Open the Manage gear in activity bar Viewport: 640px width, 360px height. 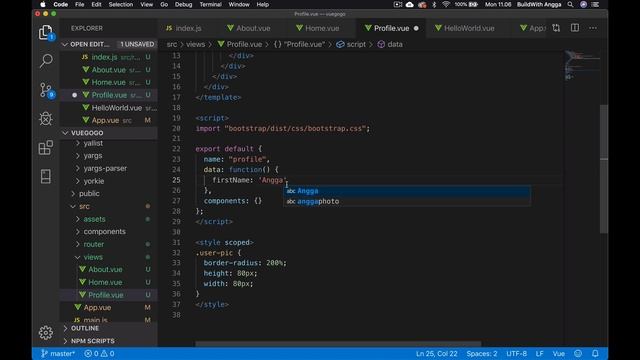pyautogui.click(x=46, y=333)
